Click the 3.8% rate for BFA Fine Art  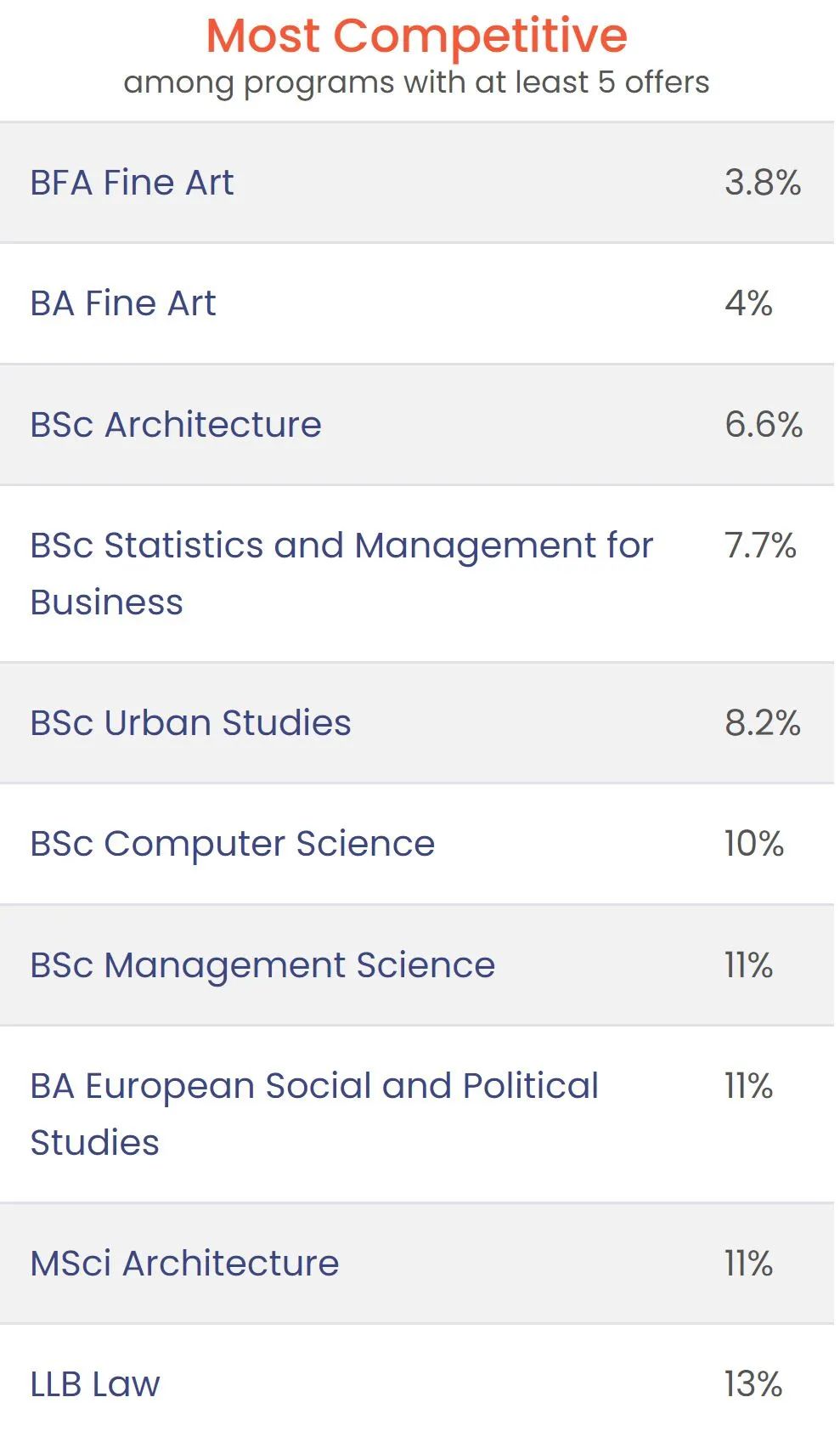763,183
